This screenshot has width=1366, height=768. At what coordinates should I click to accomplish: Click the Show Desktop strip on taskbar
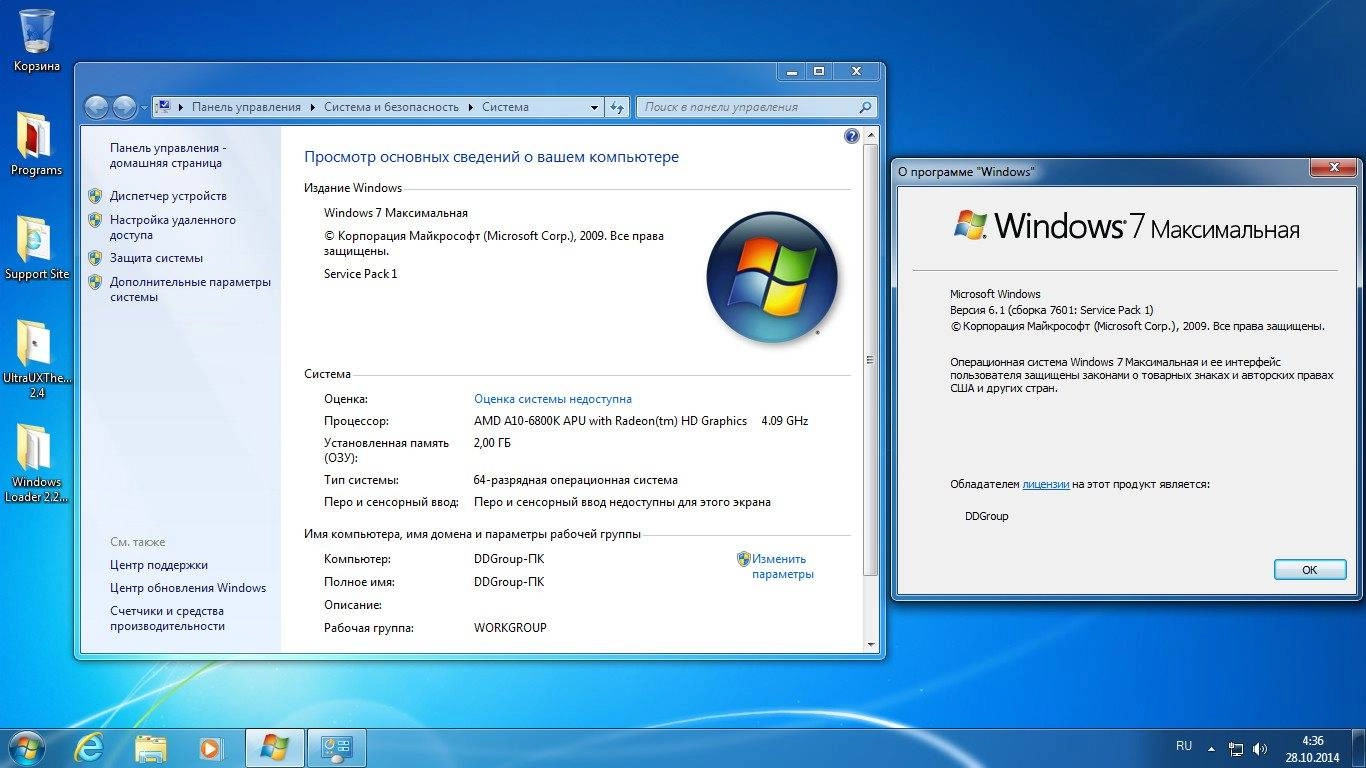tap(1359, 748)
